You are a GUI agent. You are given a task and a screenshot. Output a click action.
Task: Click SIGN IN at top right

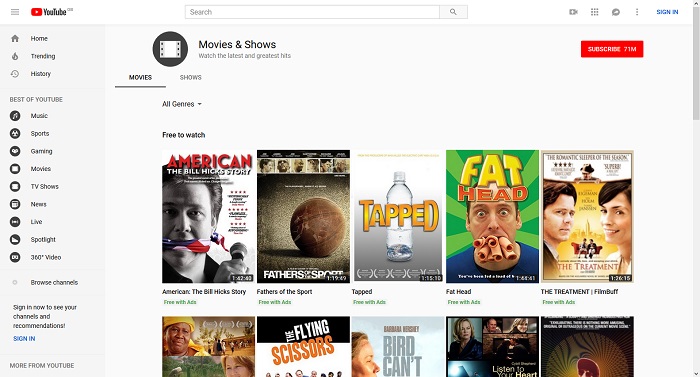pos(667,12)
